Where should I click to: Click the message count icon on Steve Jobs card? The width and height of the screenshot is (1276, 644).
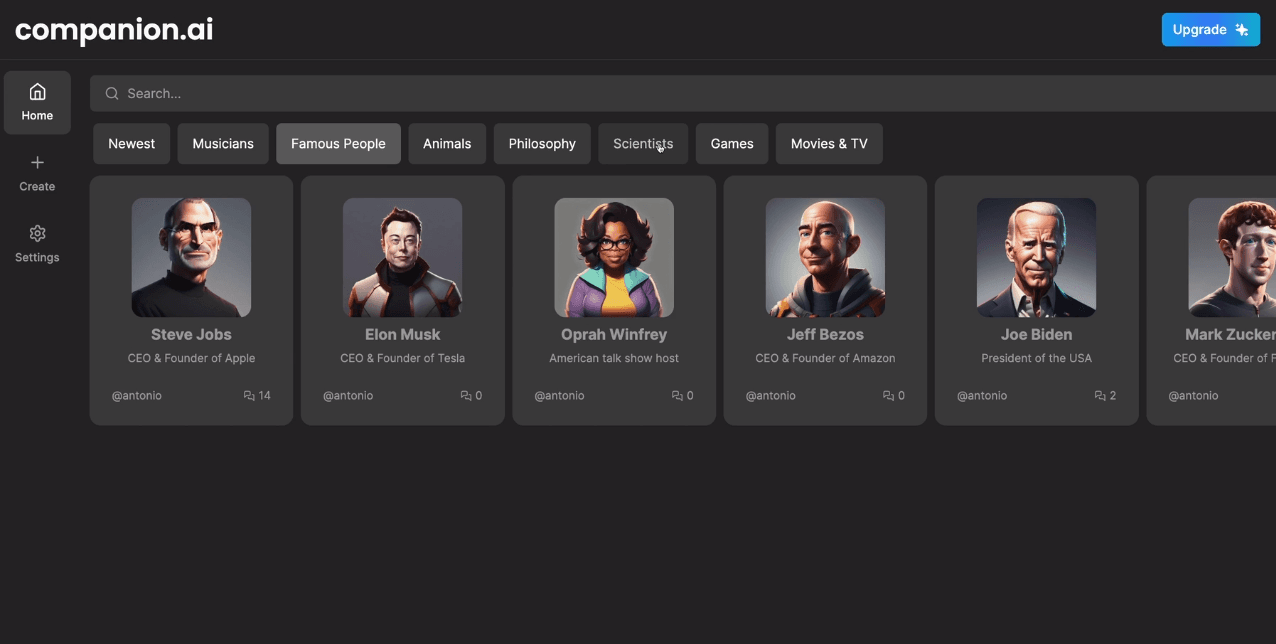point(249,396)
